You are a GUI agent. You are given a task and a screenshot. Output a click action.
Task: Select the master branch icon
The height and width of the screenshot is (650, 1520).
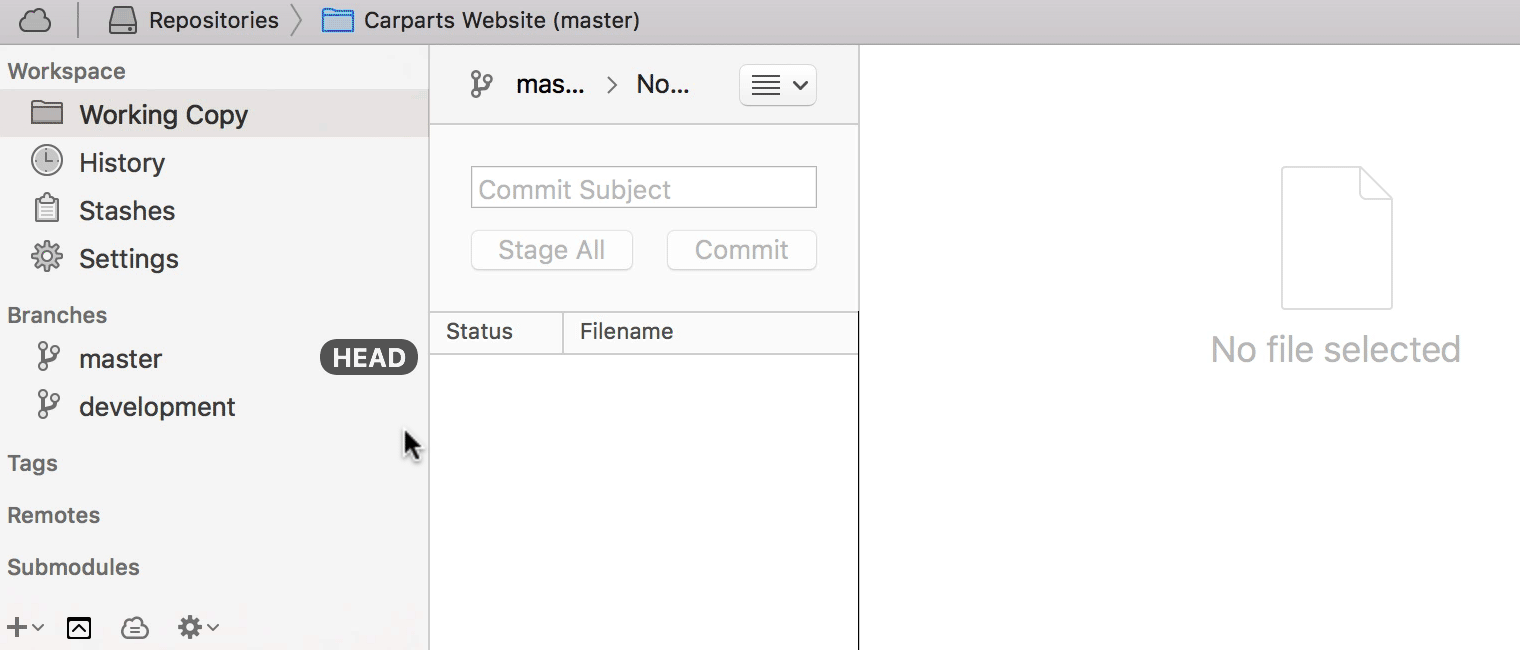tap(47, 357)
